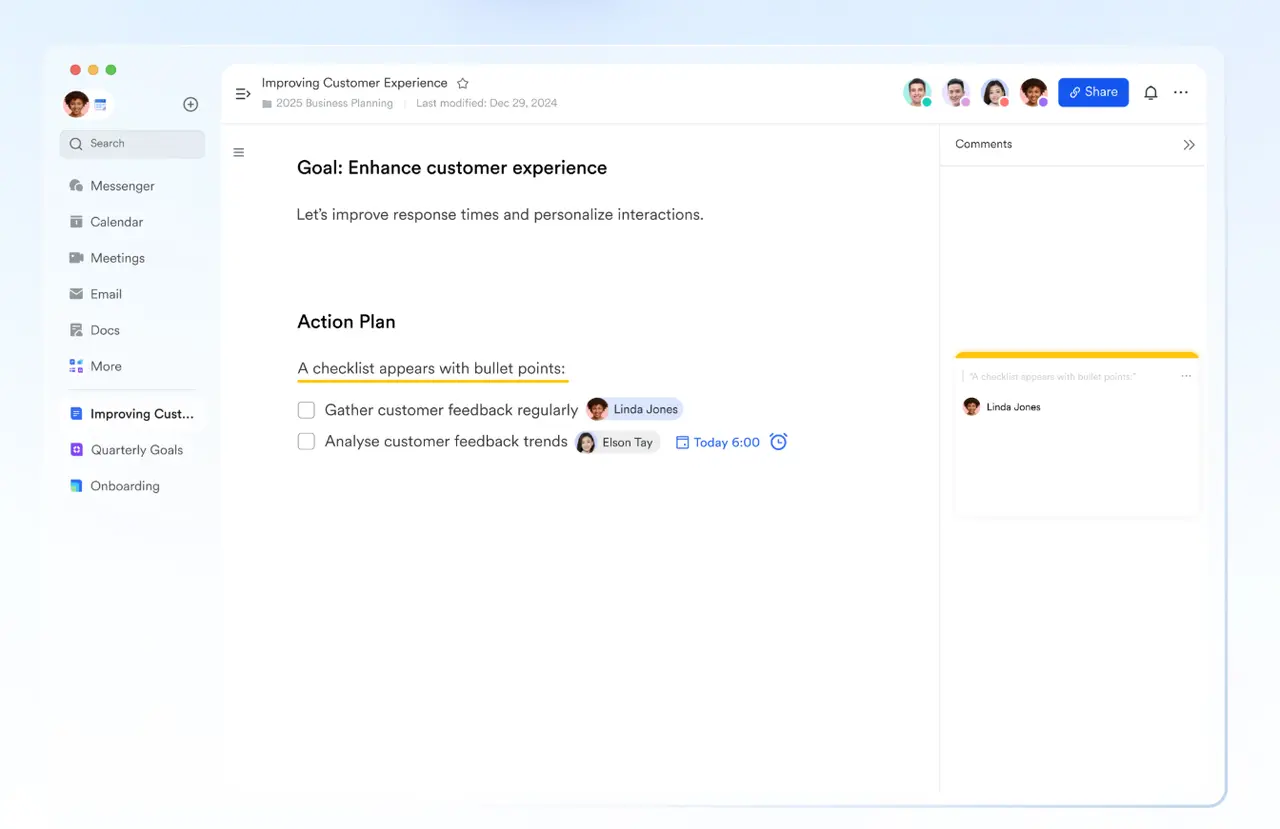Toggle the sidebar collapse icon near title
This screenshot has height=829, width=1280.
pyautogui.click(x=242, y=94)
